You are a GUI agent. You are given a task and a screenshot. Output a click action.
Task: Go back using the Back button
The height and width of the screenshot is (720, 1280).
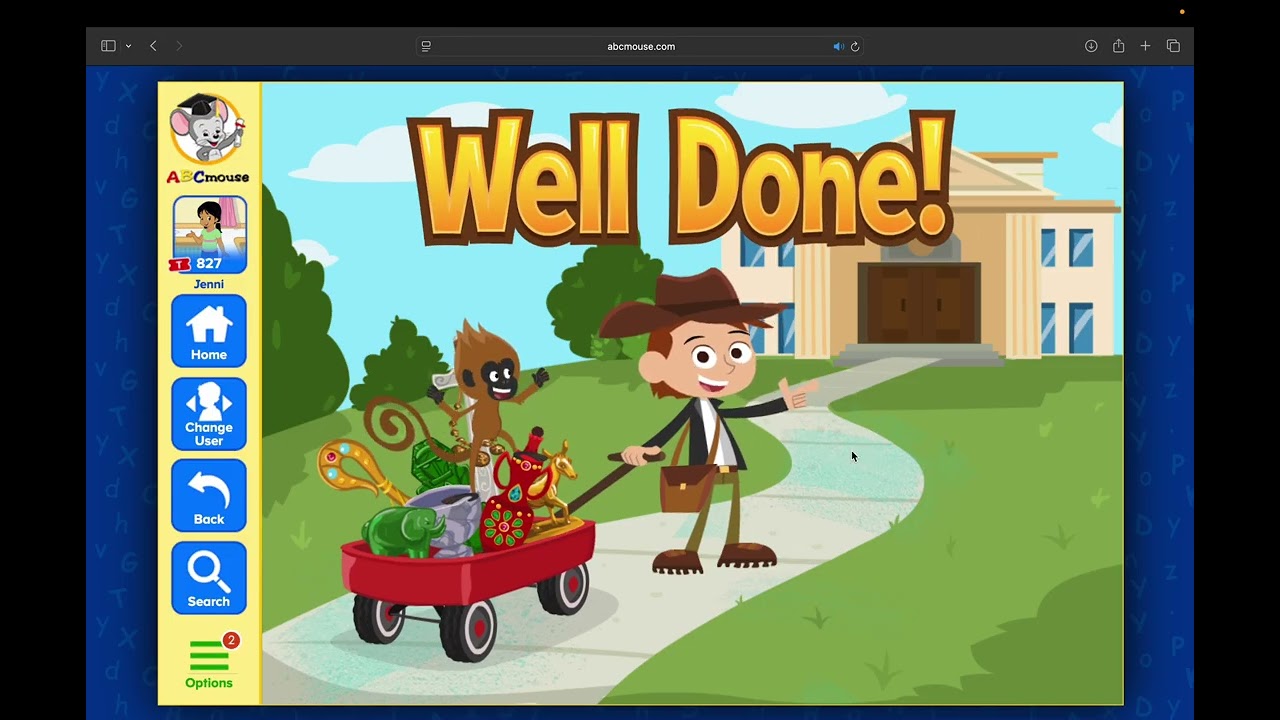click(209, 496)
